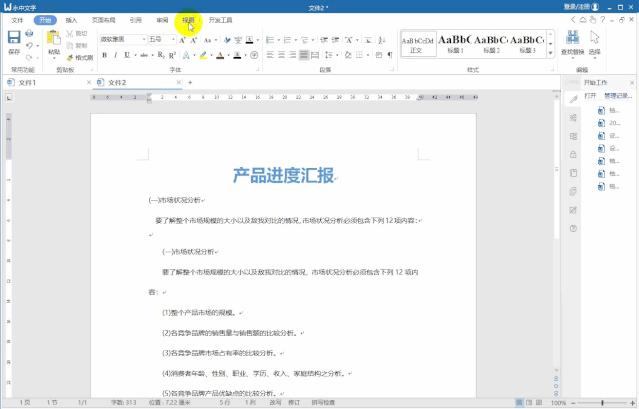Screen dimensions: 639x409
Task: Toggle bold formatting
Action: [x=105, y=55]
